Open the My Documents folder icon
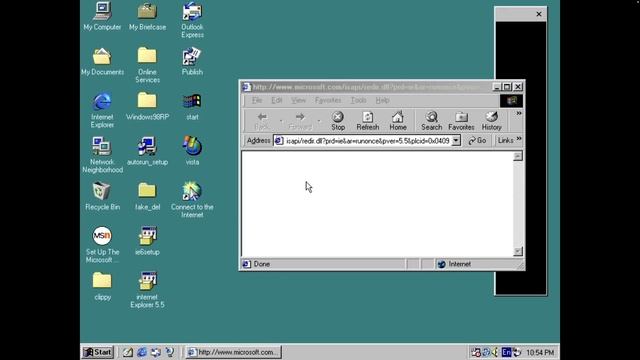Viewport: 640px width, 360px height. tap(102, 61)
